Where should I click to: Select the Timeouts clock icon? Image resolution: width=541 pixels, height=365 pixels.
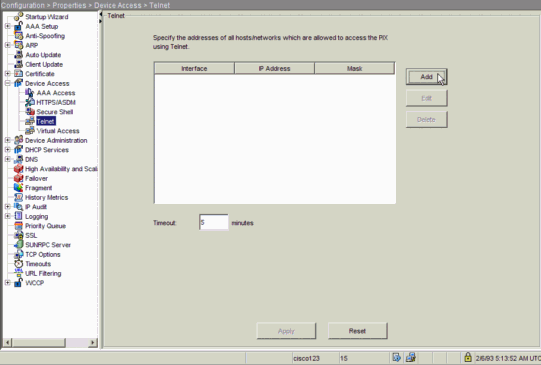(19, 264)
